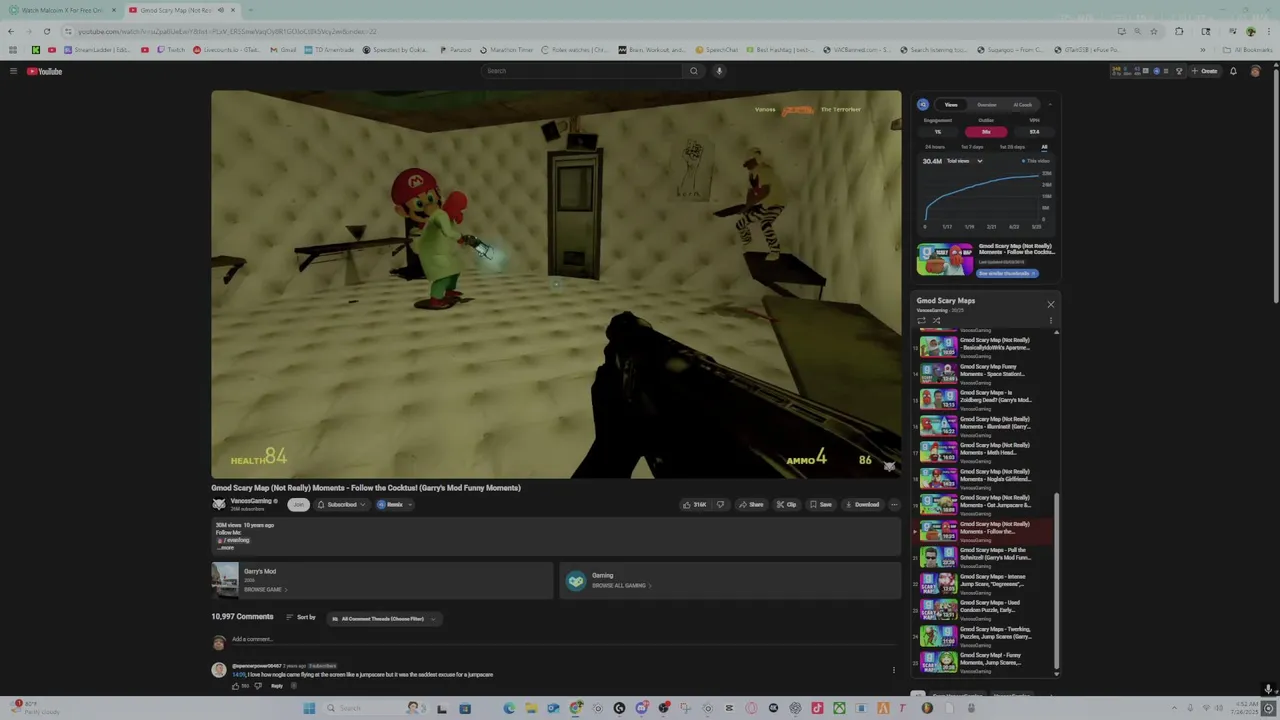The width and height of the screenshot is (1280, 720).
Task: Click the playlist loop icon
Action: tap(922, 321)
